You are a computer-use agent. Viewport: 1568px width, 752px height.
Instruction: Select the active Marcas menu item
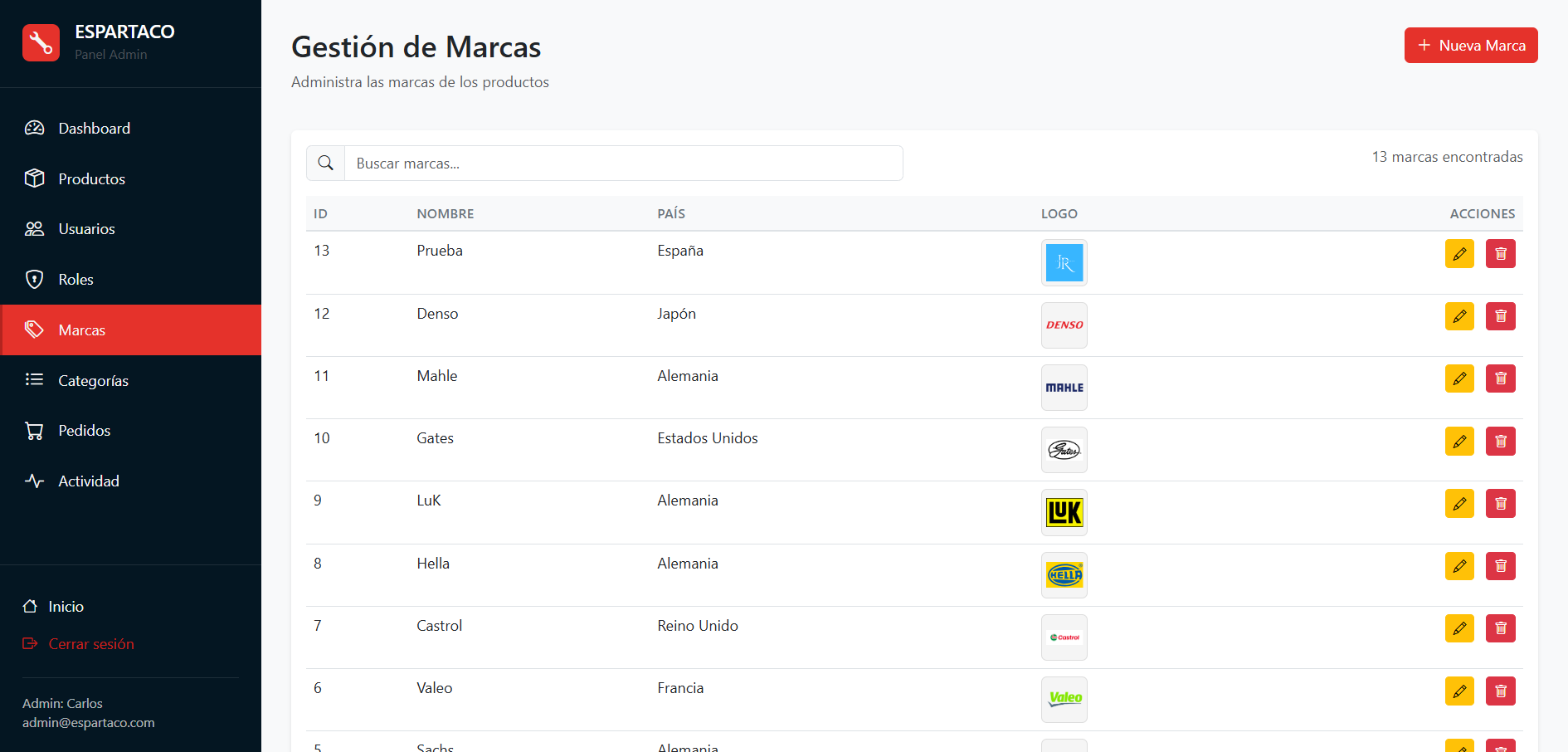(130, 330)
